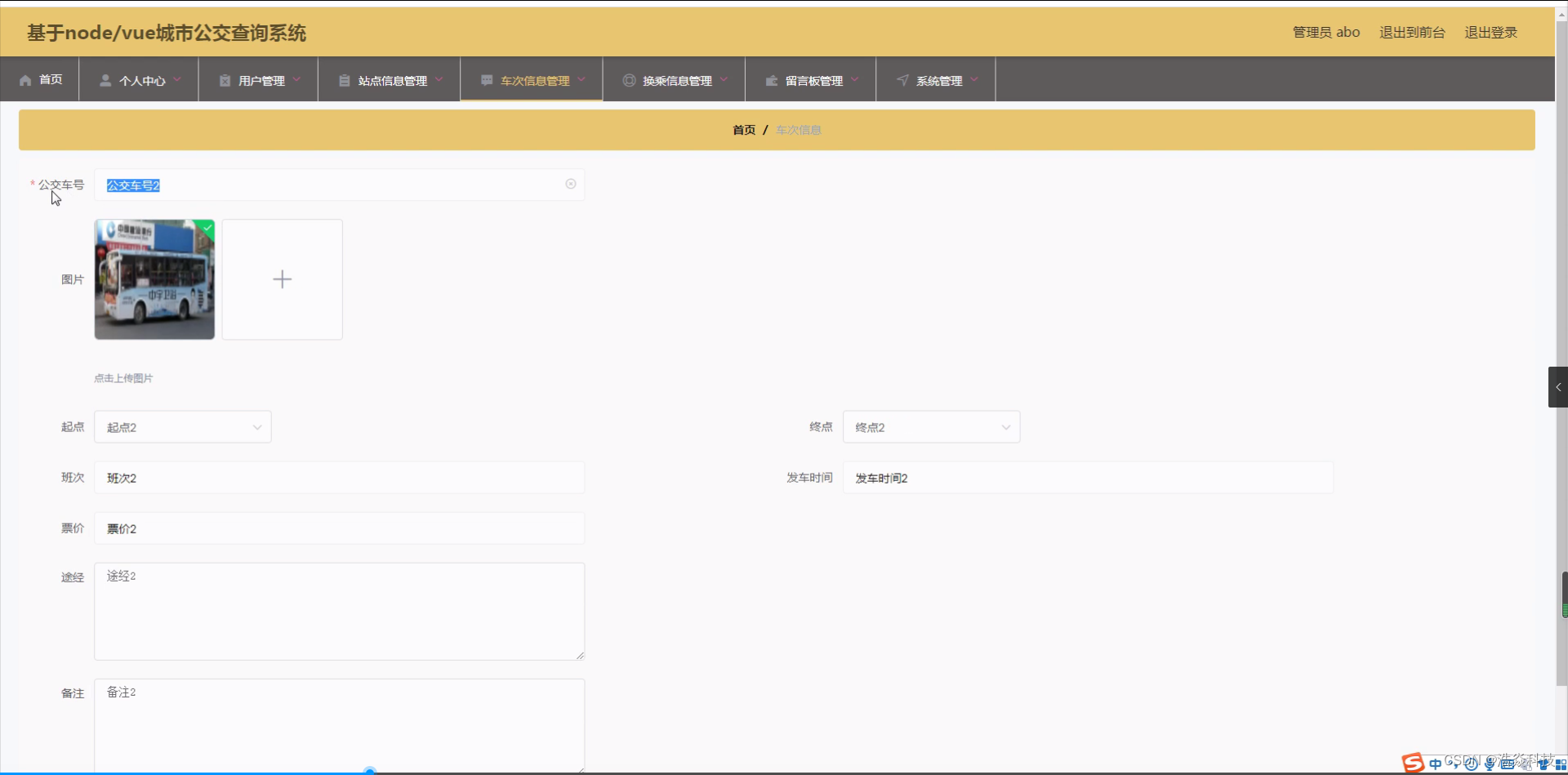Collapse the right-edge side panel arrow
This screenshot has width=1568, height=775.
click(1558, 386)
